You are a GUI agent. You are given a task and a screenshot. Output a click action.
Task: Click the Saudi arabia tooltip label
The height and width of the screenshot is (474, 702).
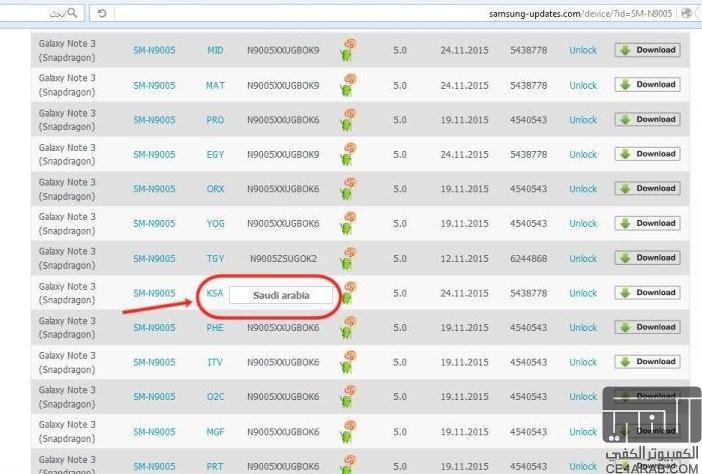pyautogui.click(x=281, y=295)
